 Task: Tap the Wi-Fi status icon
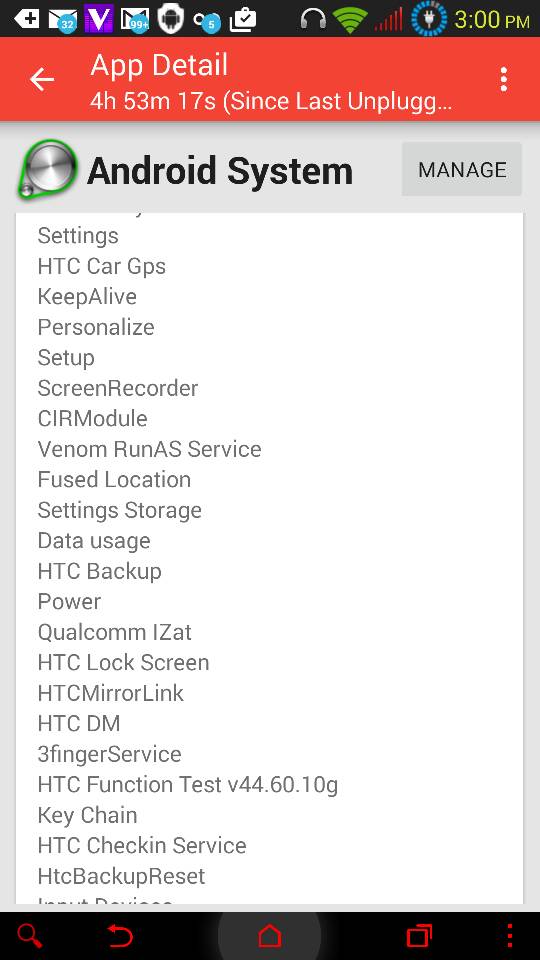351,20
